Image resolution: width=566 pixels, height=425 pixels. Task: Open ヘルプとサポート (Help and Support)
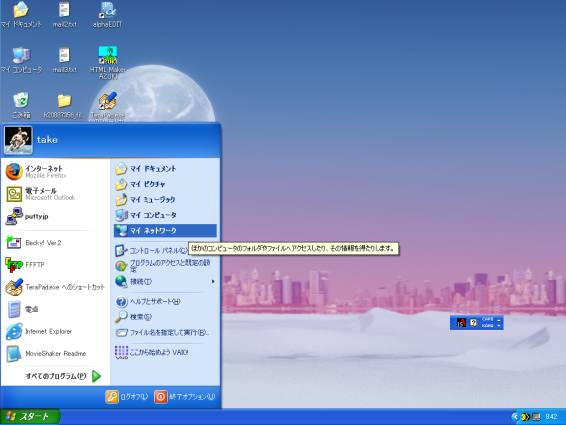click(165, 301)
